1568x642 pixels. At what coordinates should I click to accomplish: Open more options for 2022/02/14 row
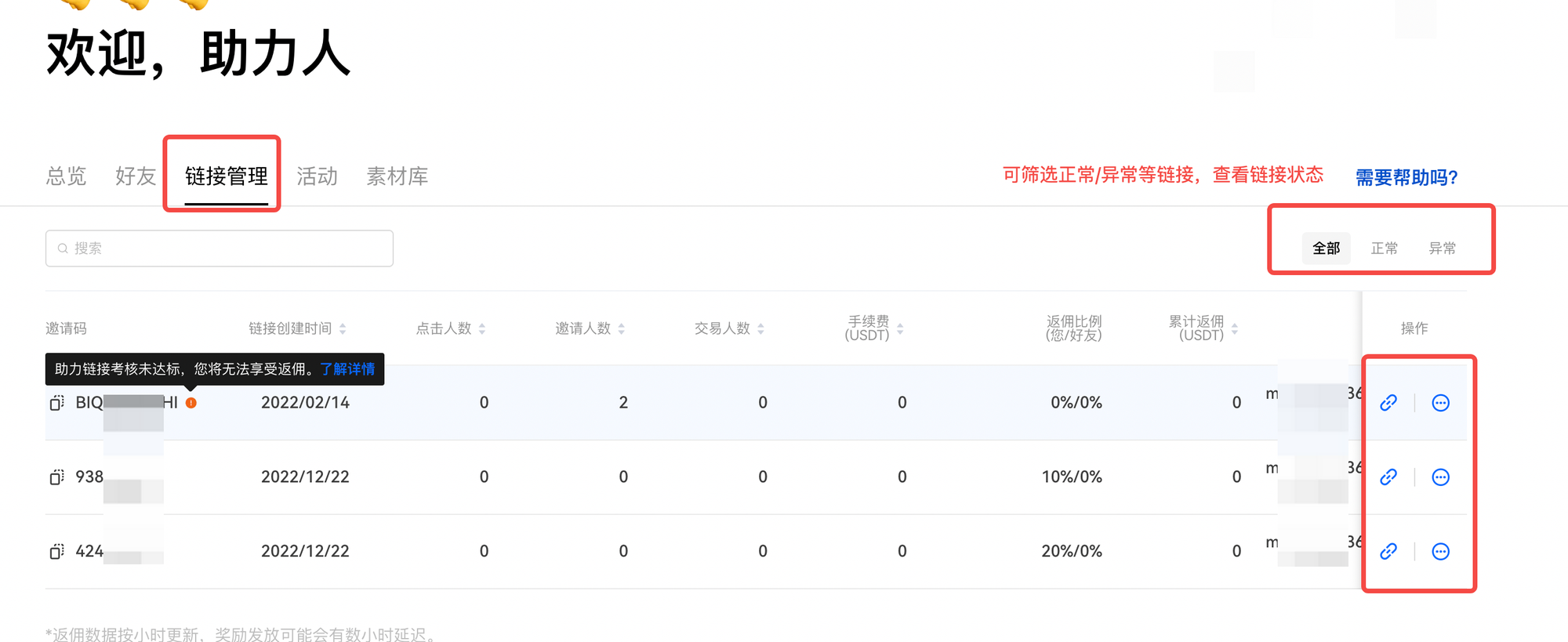click(1441, 403)
